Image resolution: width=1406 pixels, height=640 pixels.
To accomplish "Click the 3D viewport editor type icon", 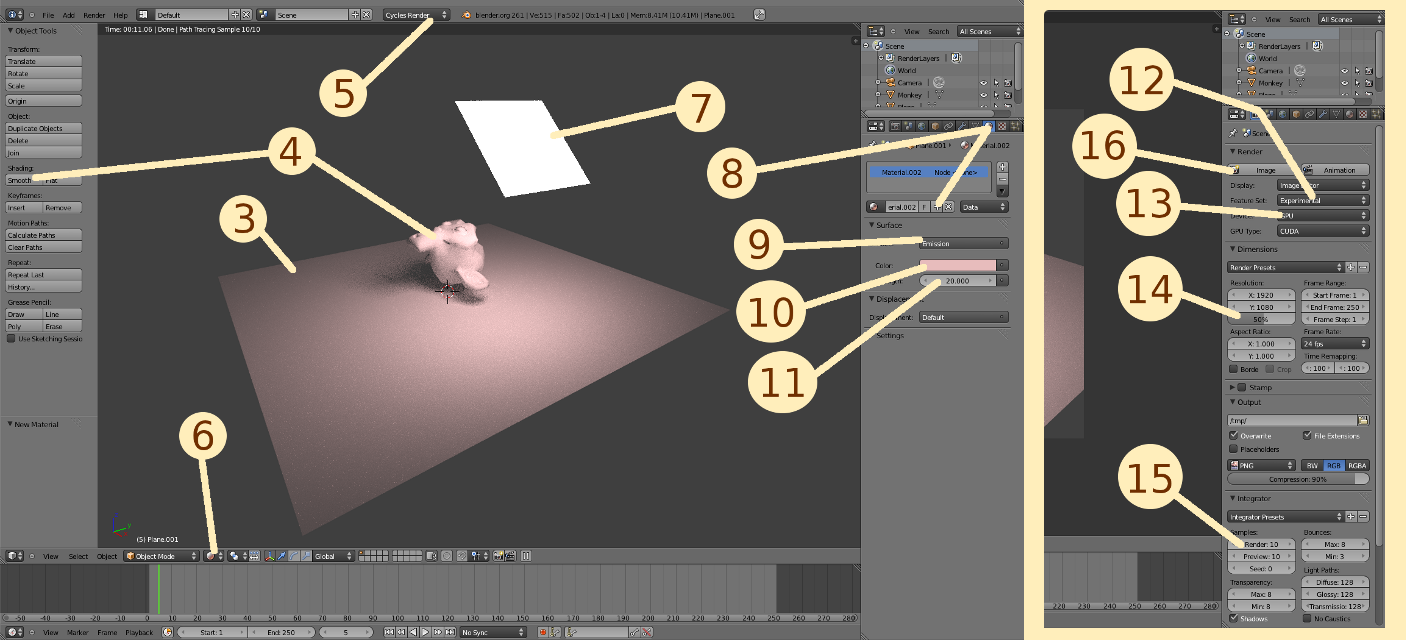I will 14,556.
